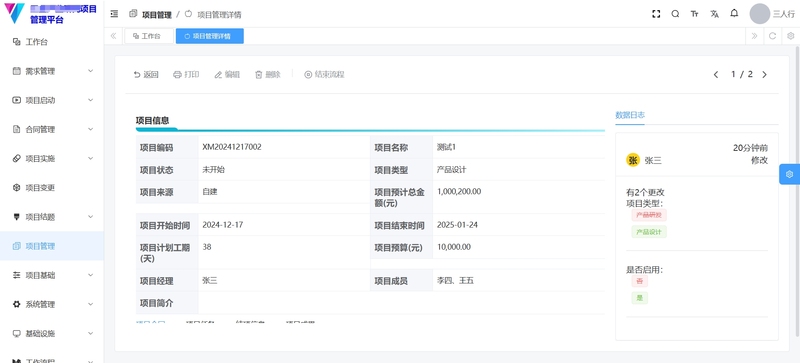This screenshot has width=800, height=363.
Task: Open the floating blue settings button
Action: (x=790, y=174)
